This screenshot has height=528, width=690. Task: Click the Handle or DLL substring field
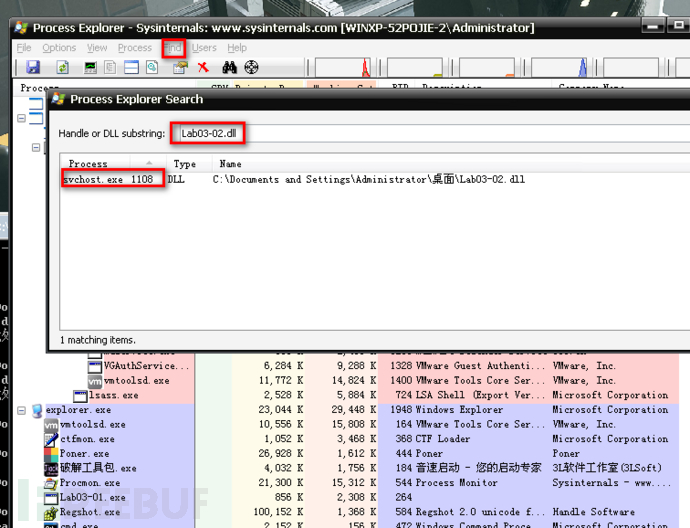click(209, 133)
